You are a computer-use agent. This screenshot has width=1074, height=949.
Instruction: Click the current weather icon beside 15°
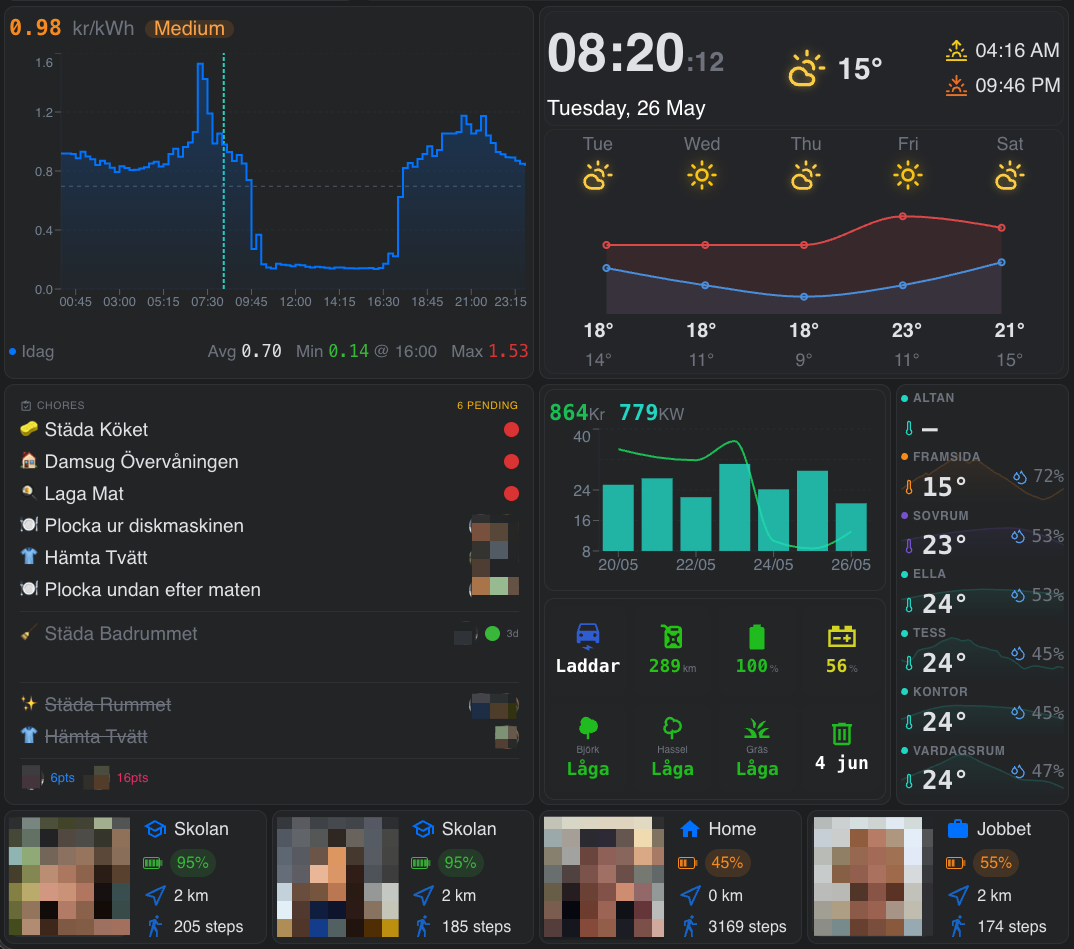pos(806,68)
